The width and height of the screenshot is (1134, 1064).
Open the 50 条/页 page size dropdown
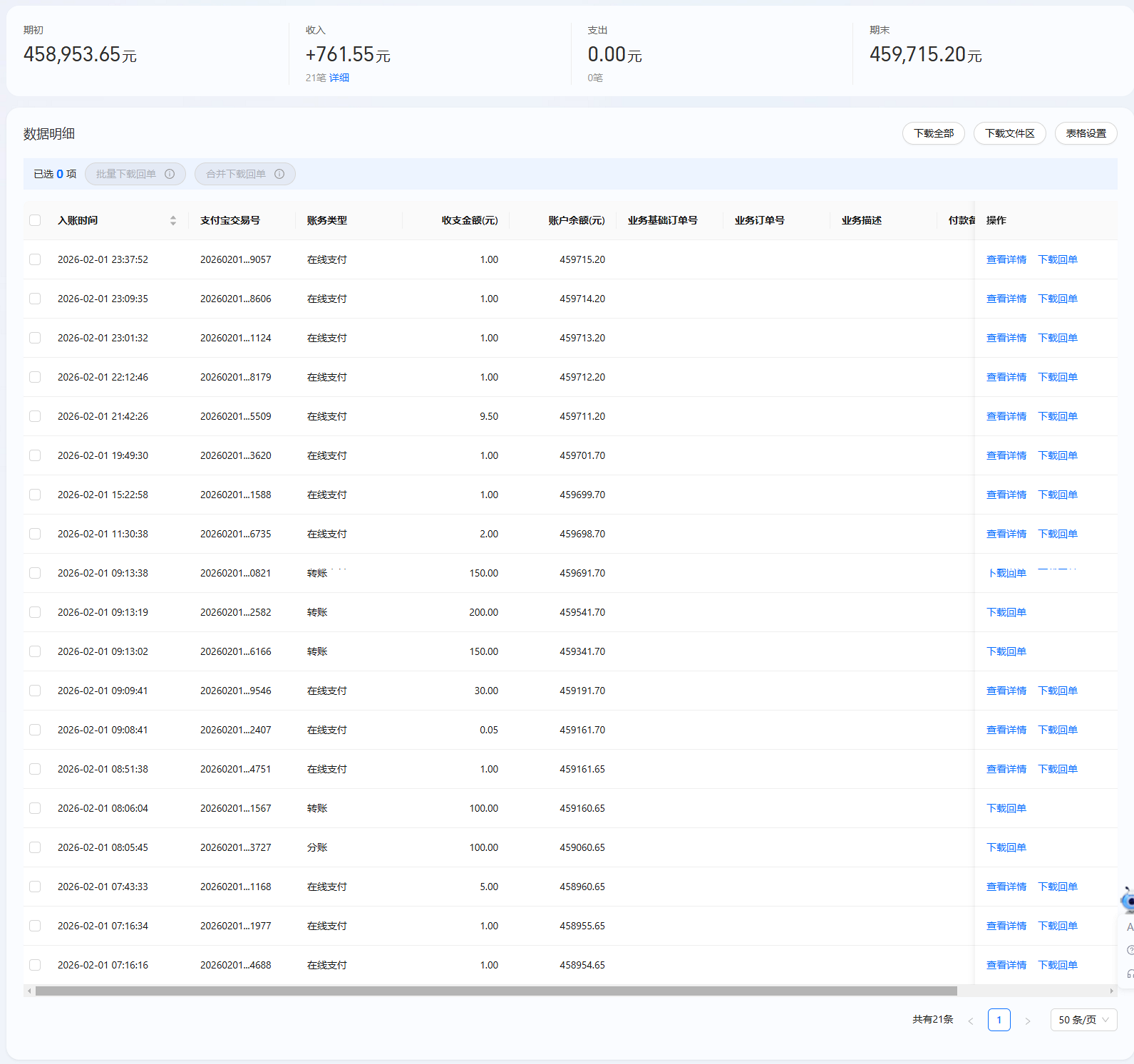coord(1083,1020)
